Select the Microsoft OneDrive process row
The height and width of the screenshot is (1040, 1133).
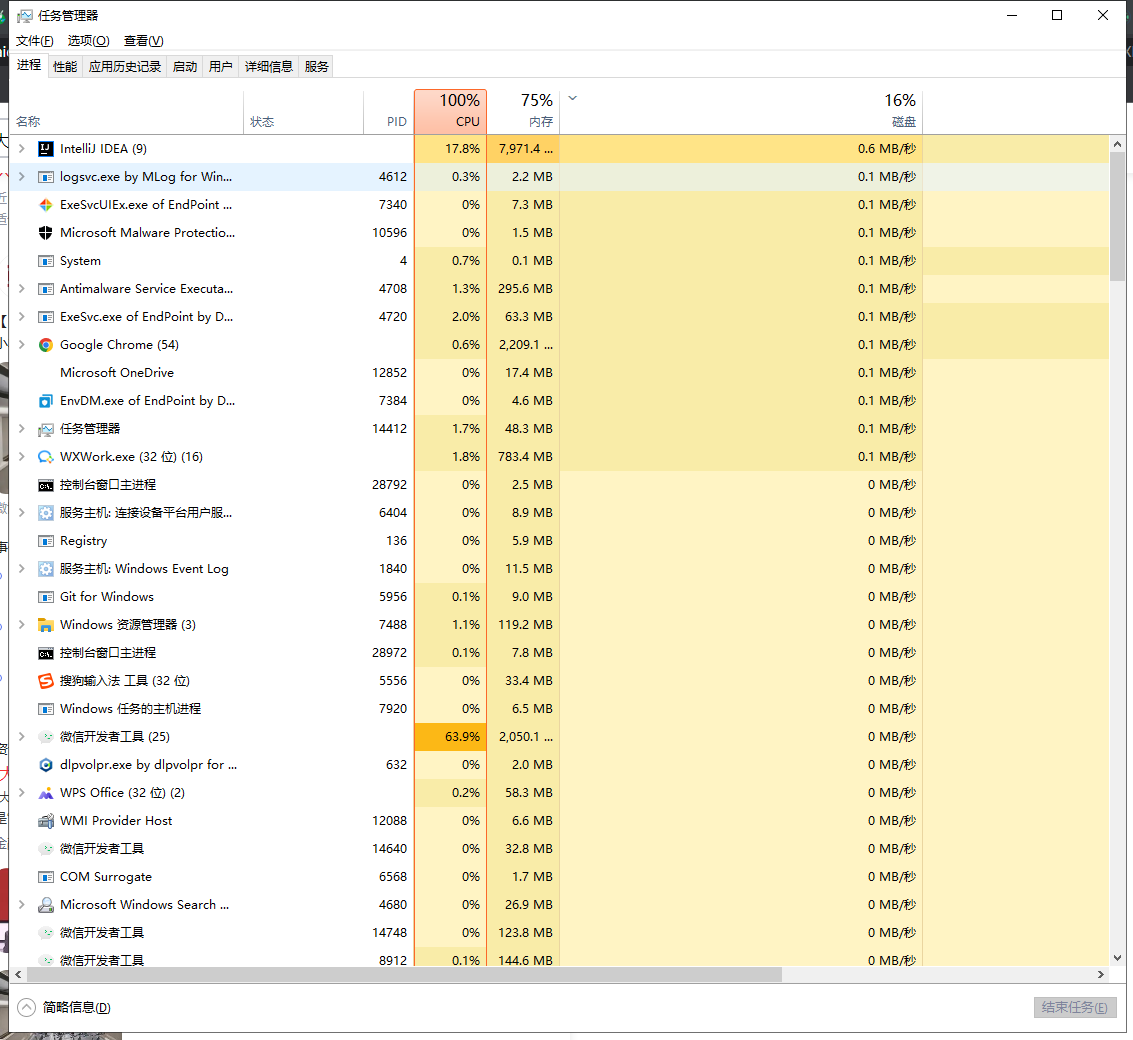559,373
